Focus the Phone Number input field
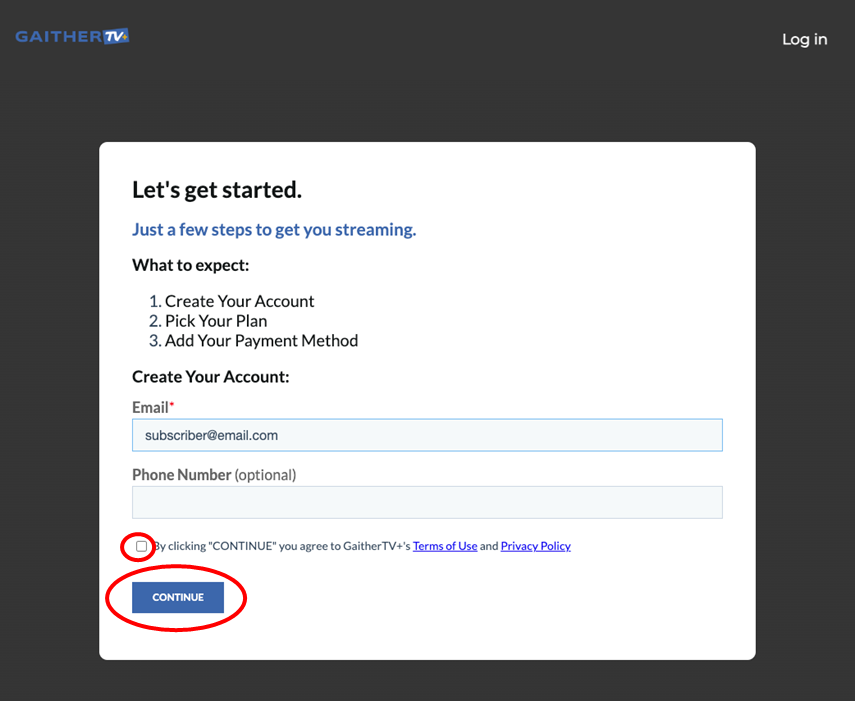 pos(427,502)
